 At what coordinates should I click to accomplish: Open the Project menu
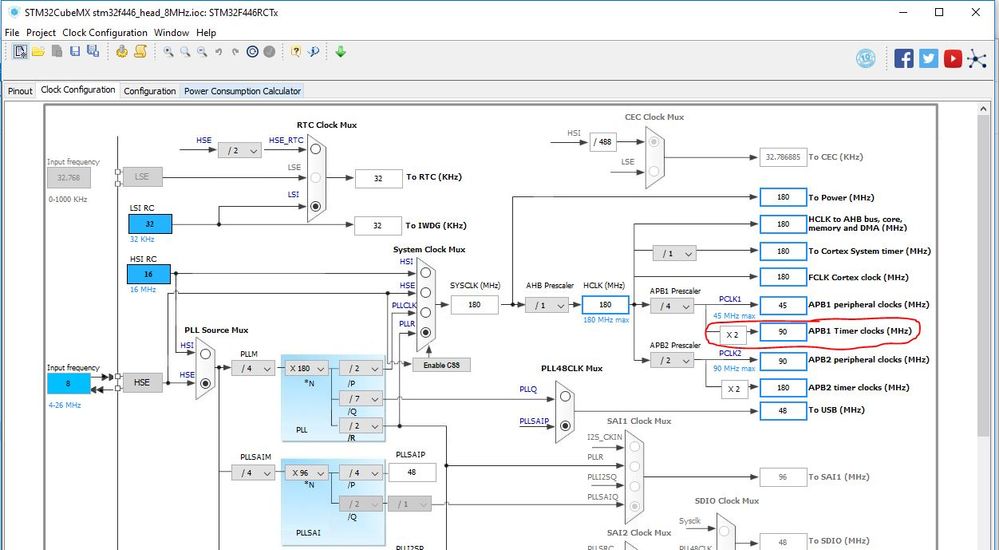click(x=41, y=33)
